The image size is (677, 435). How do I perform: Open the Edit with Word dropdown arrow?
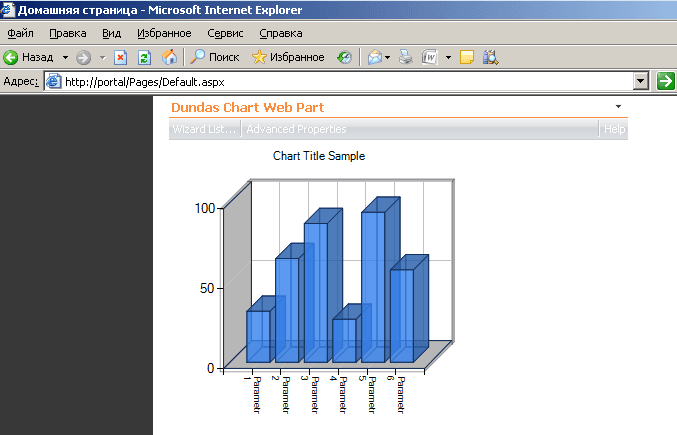pos(448,57)
